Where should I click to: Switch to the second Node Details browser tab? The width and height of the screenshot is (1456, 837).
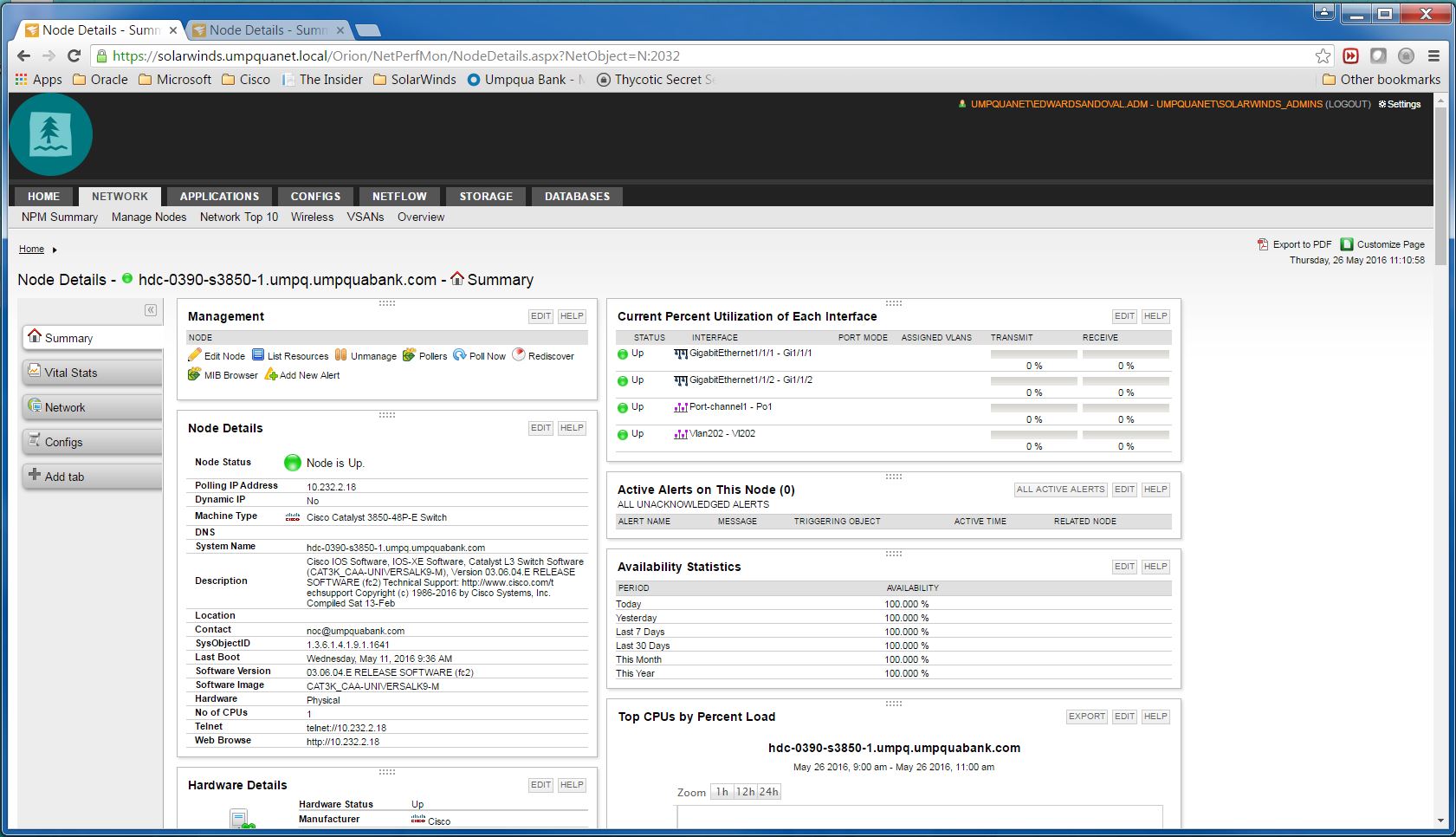click(x=268, y=30)
